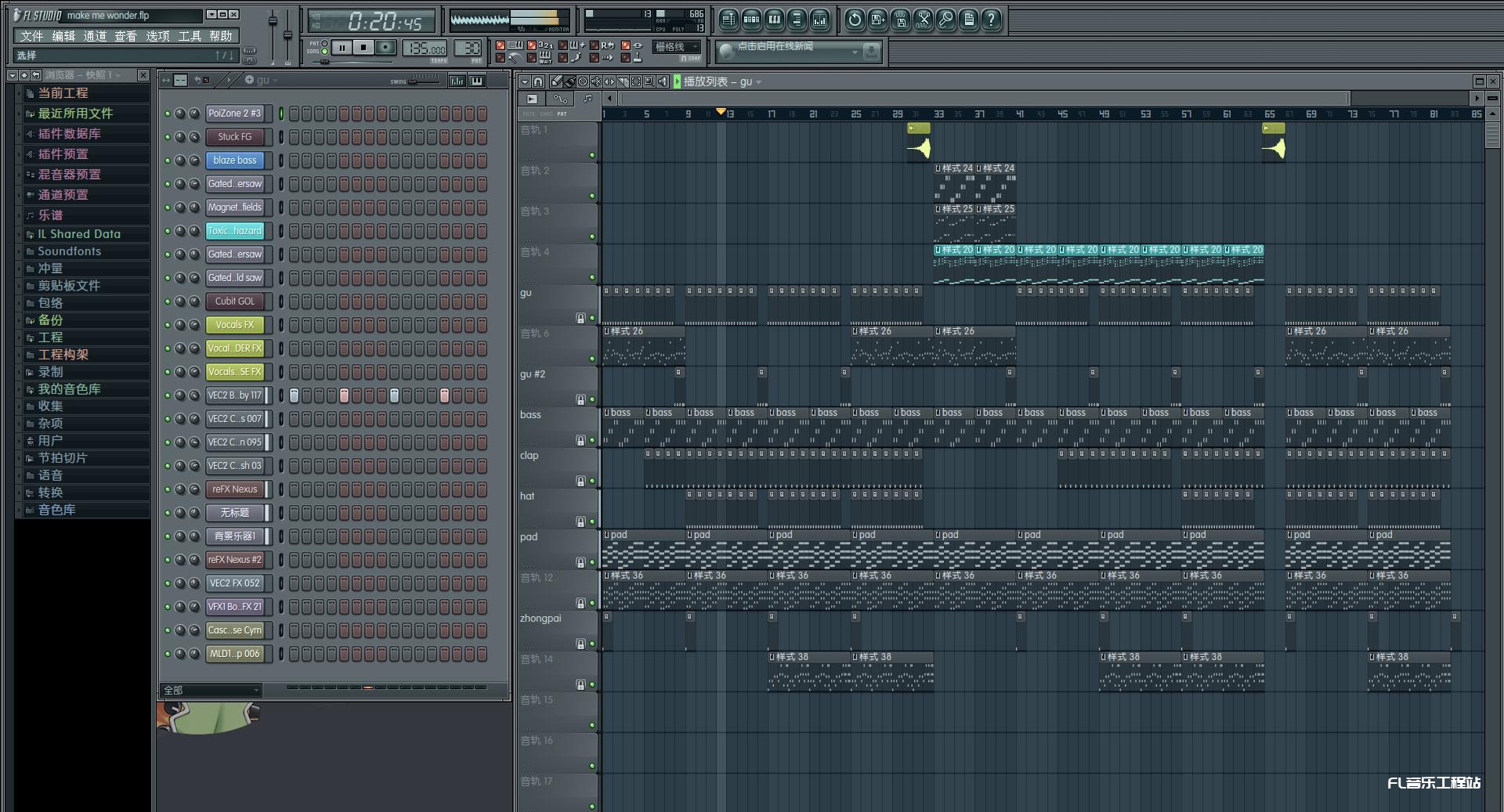Pause playback with the pause button
Viewport: 1504px width, 812px height.
342,48
